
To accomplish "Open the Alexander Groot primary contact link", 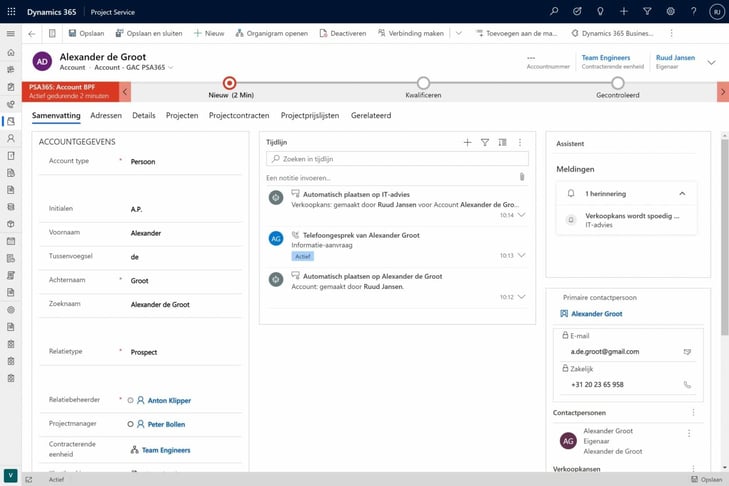I will (x=596, y=314).
